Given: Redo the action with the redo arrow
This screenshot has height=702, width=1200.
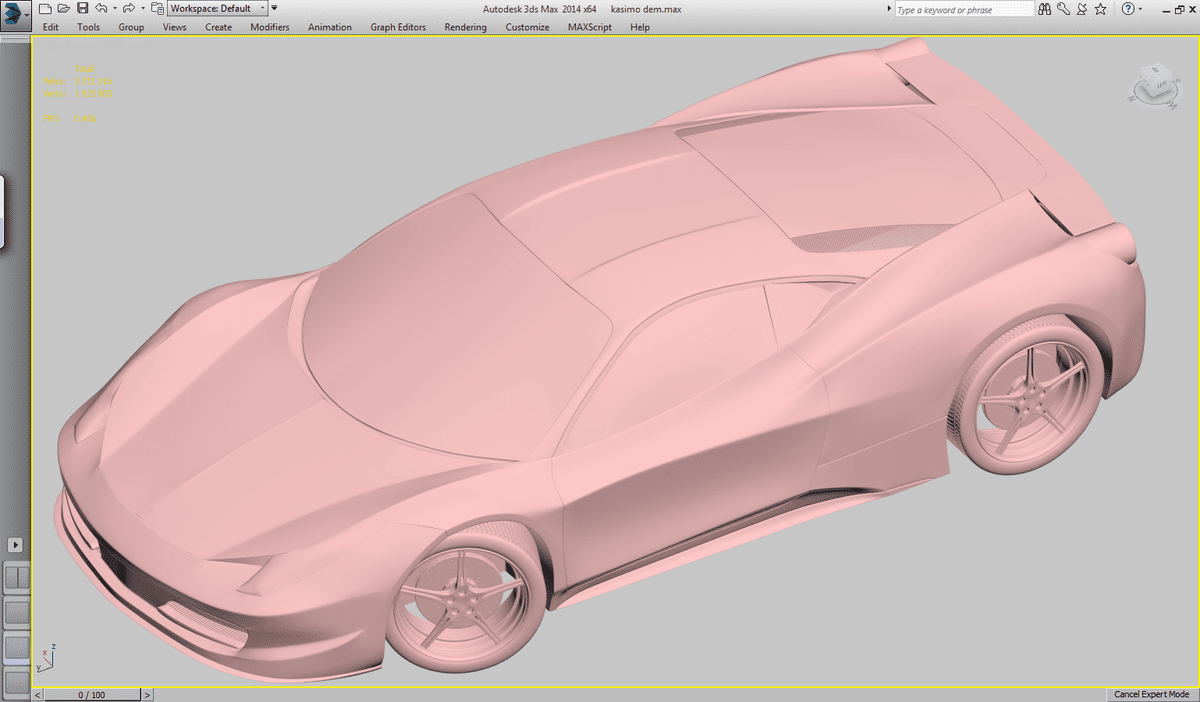Looking at the screenshot, I should tap(128, 9).
